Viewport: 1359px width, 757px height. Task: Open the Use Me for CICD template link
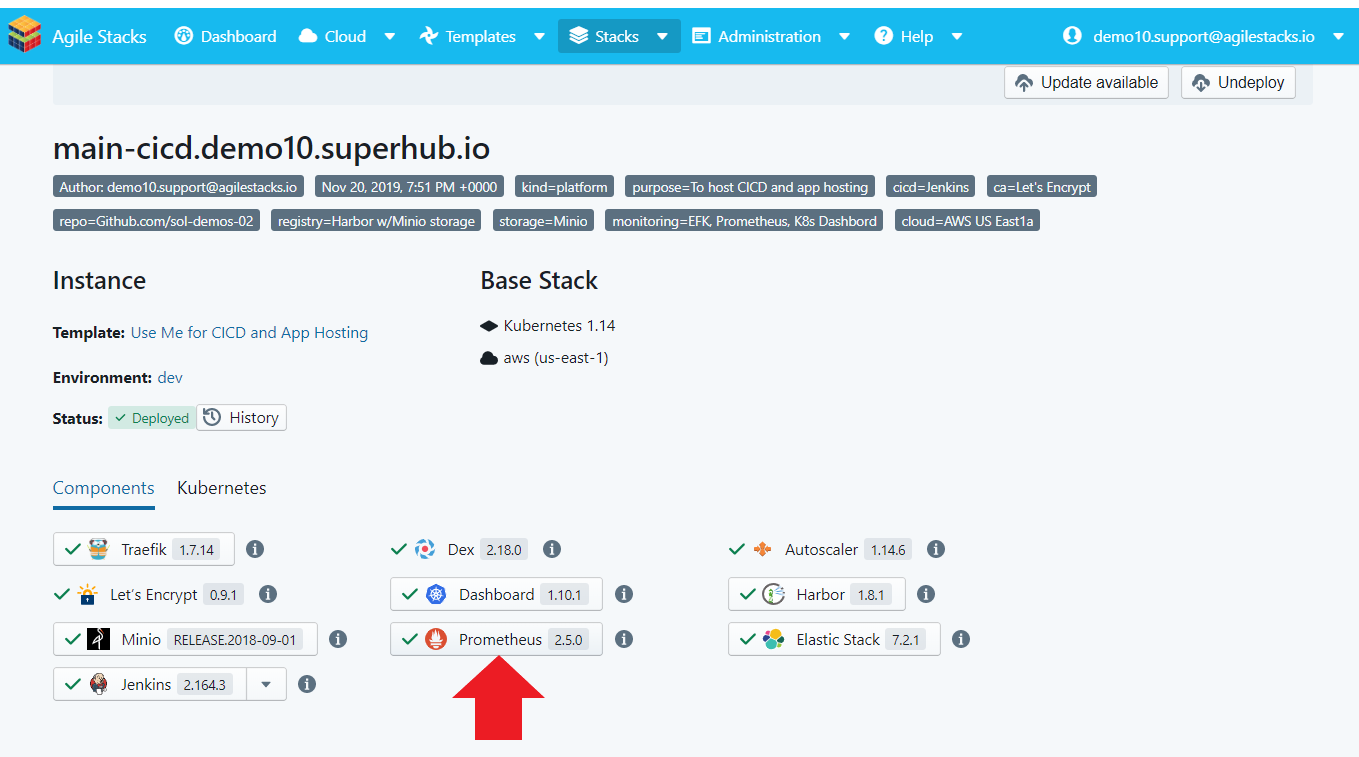pyautogui.click(x=249, y=333)
